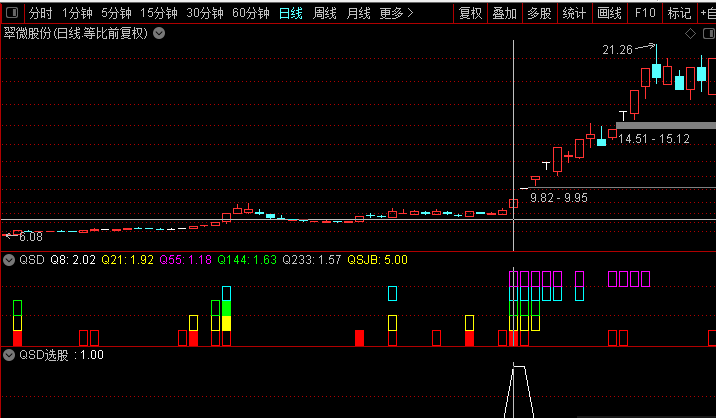Click the 翠微股份 chart title text

[x=76, y=33]
